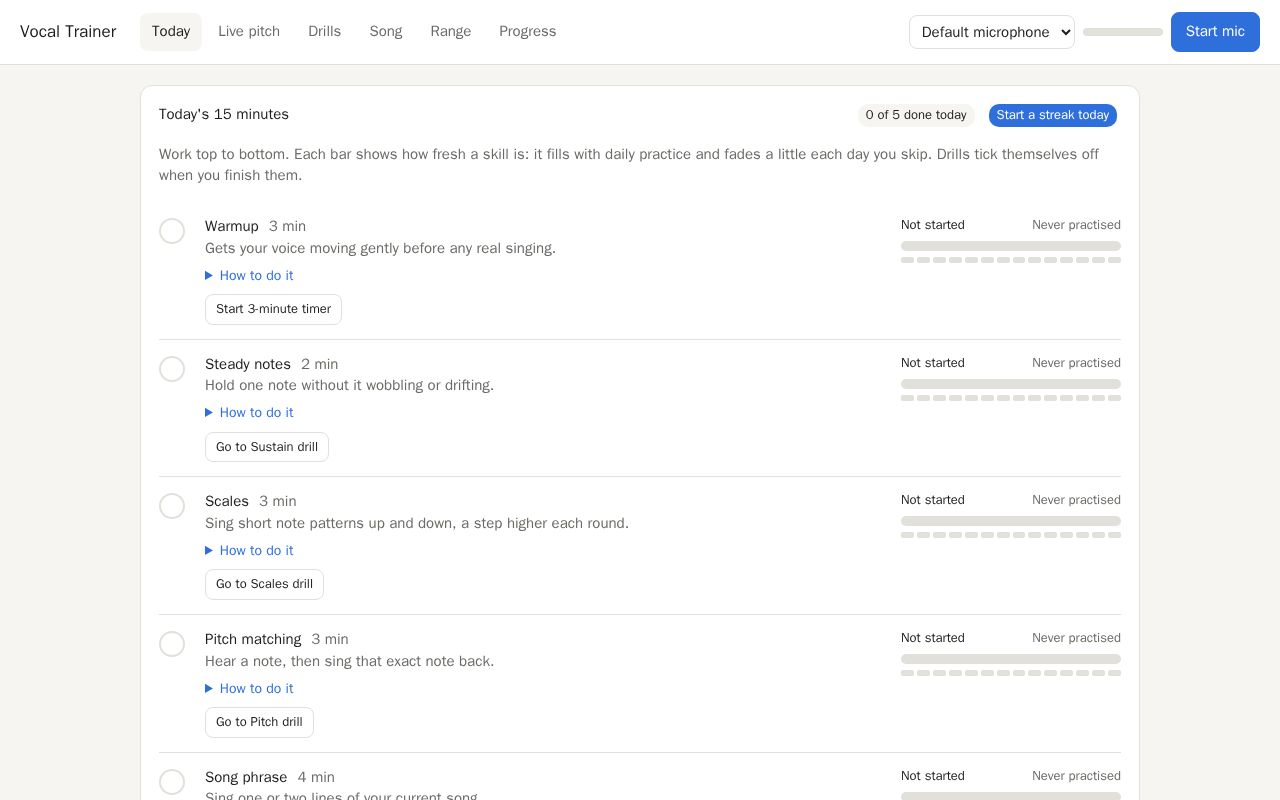
Task: Select the Progress tab
Action: coord(528,32)
